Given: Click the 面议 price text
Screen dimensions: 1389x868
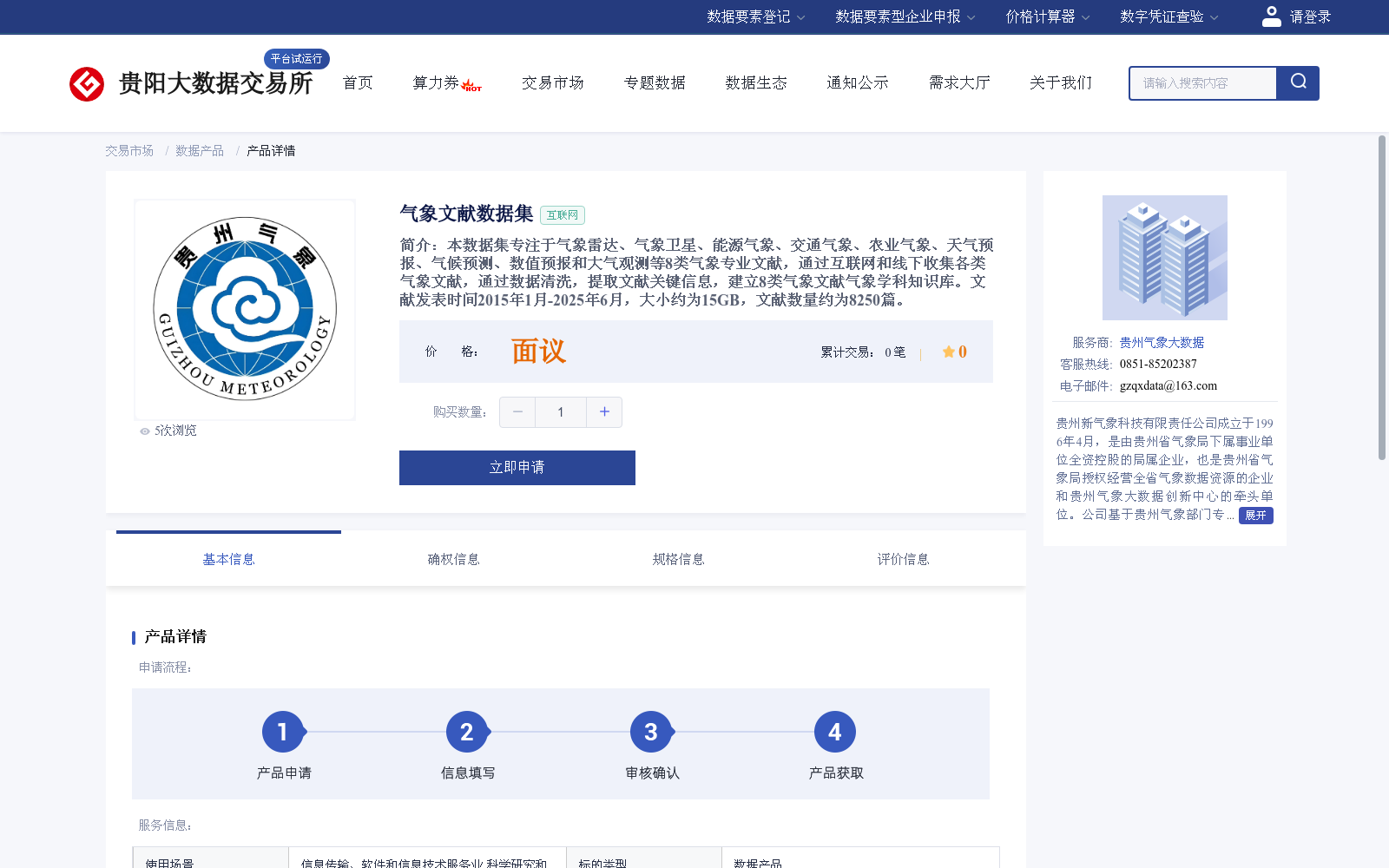Looking at the screenshot, I should [x=538, y=352].
